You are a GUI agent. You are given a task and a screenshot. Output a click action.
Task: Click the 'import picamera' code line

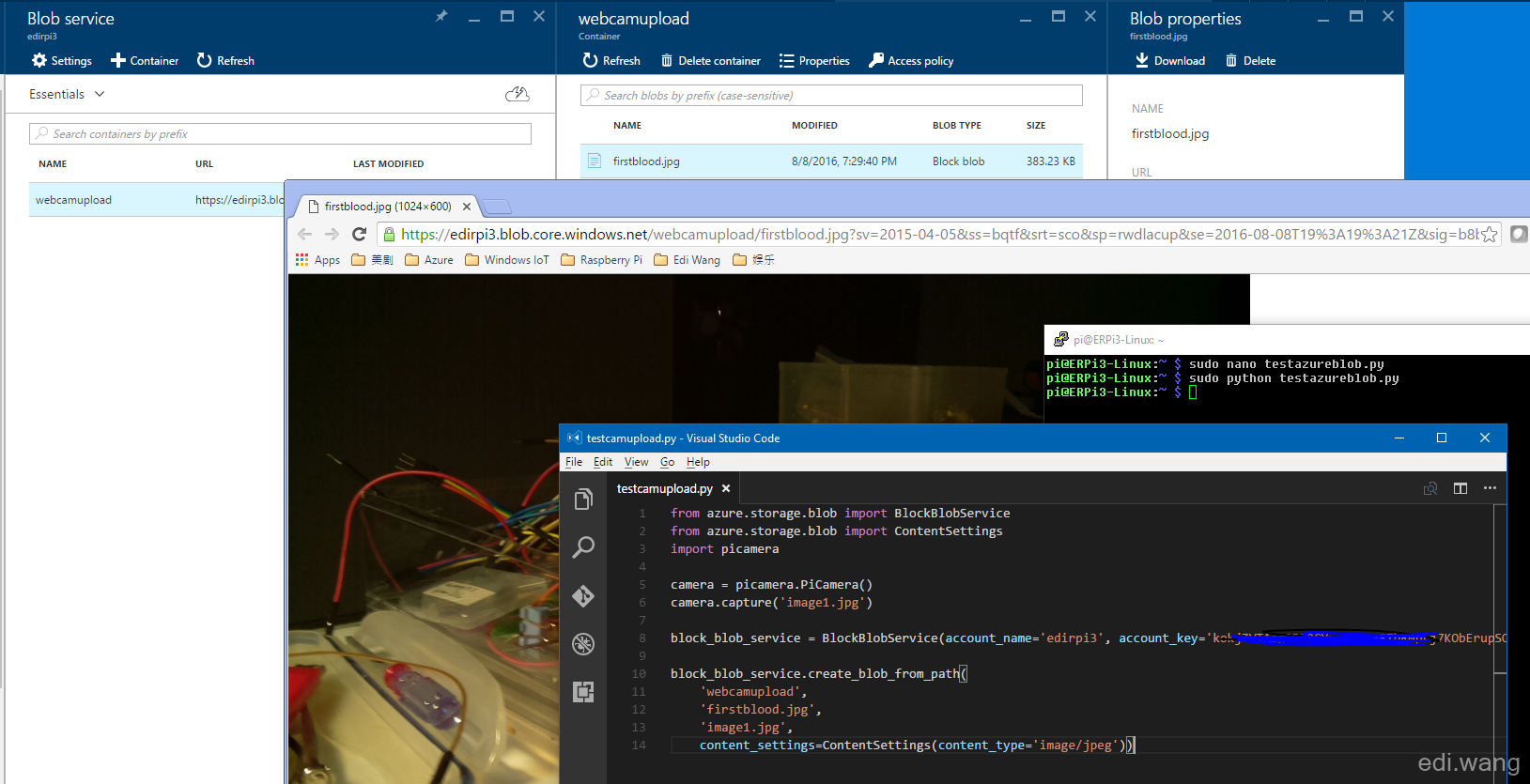coord(724,549)
